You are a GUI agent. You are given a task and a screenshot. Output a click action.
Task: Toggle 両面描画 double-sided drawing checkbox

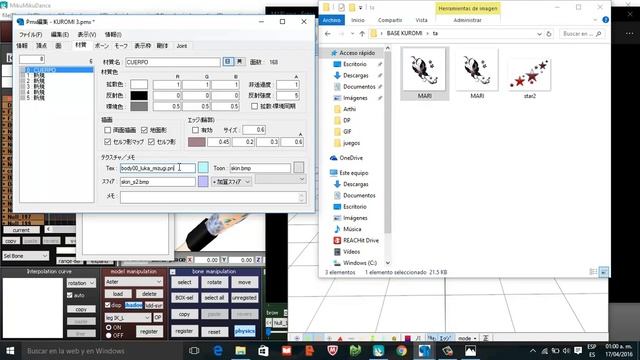pyautogui.click(x=107, y=130)
